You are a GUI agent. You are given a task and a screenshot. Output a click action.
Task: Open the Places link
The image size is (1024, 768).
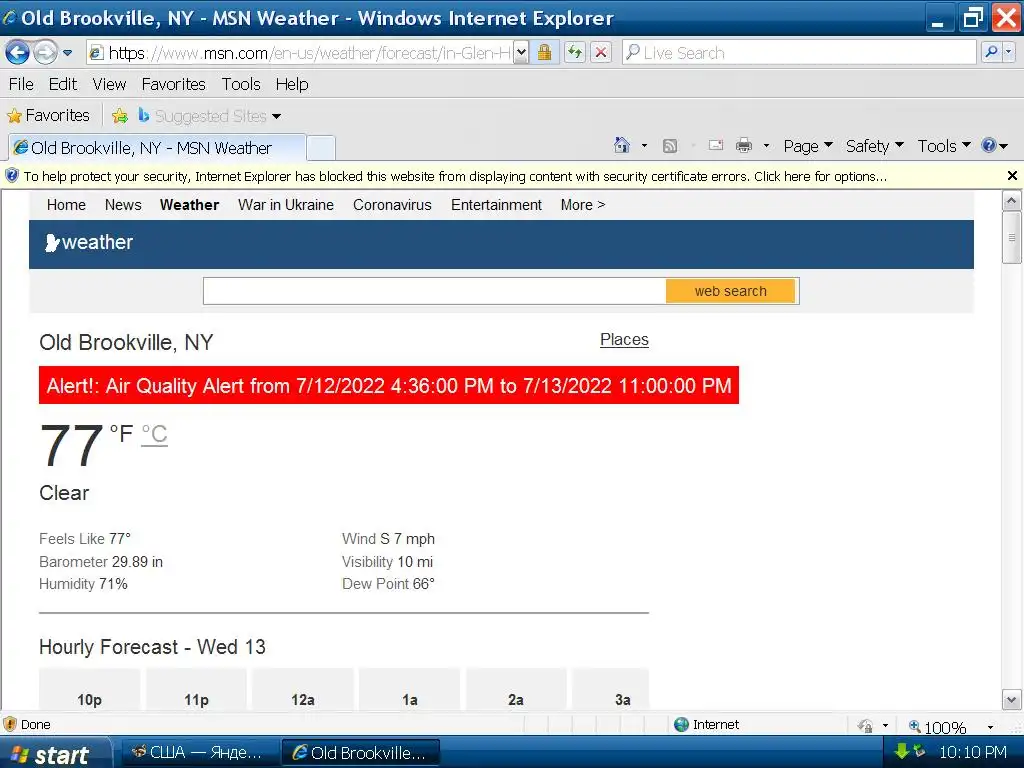pos(624,340)
